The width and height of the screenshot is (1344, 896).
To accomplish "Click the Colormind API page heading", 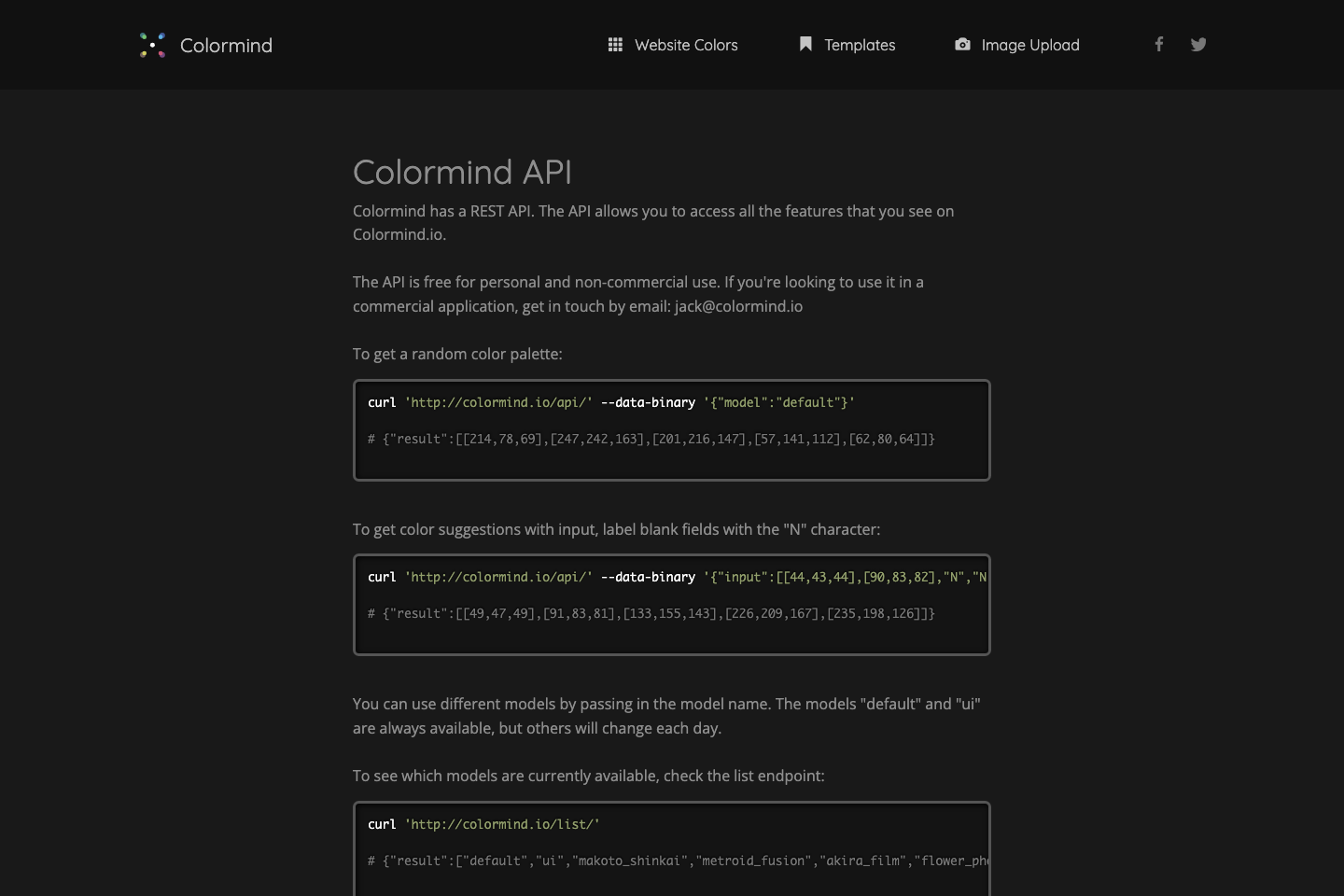I will tap(462, 173).
